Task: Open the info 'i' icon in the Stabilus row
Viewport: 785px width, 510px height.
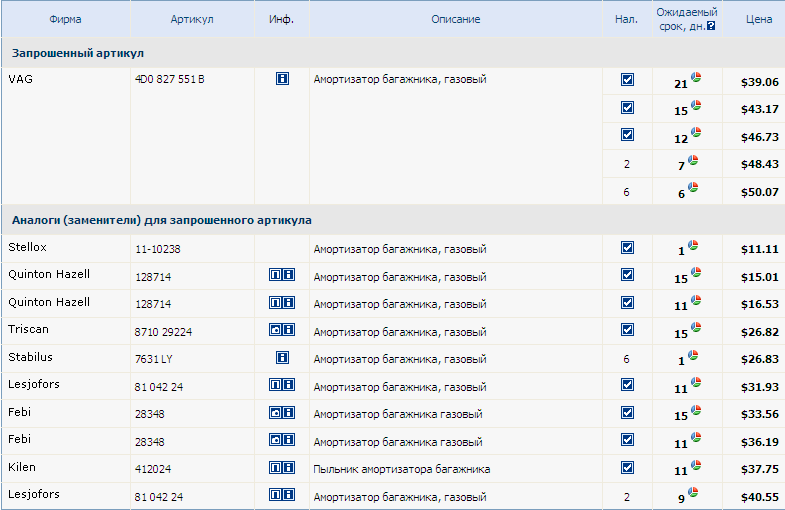Action: (x=282, y=357)
